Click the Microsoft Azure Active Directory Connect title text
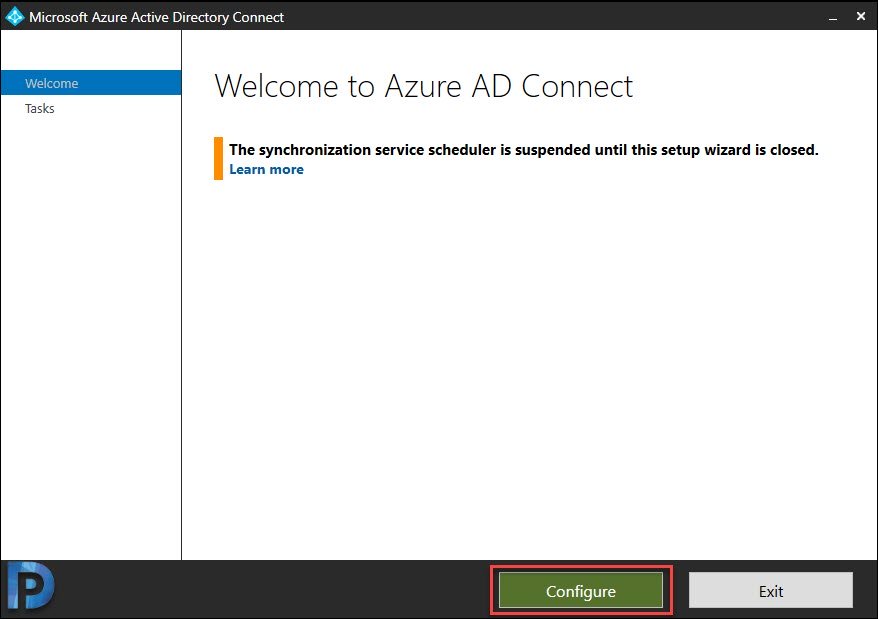The width and height of the screenshot is (878, 619). (x=156, y=17)
